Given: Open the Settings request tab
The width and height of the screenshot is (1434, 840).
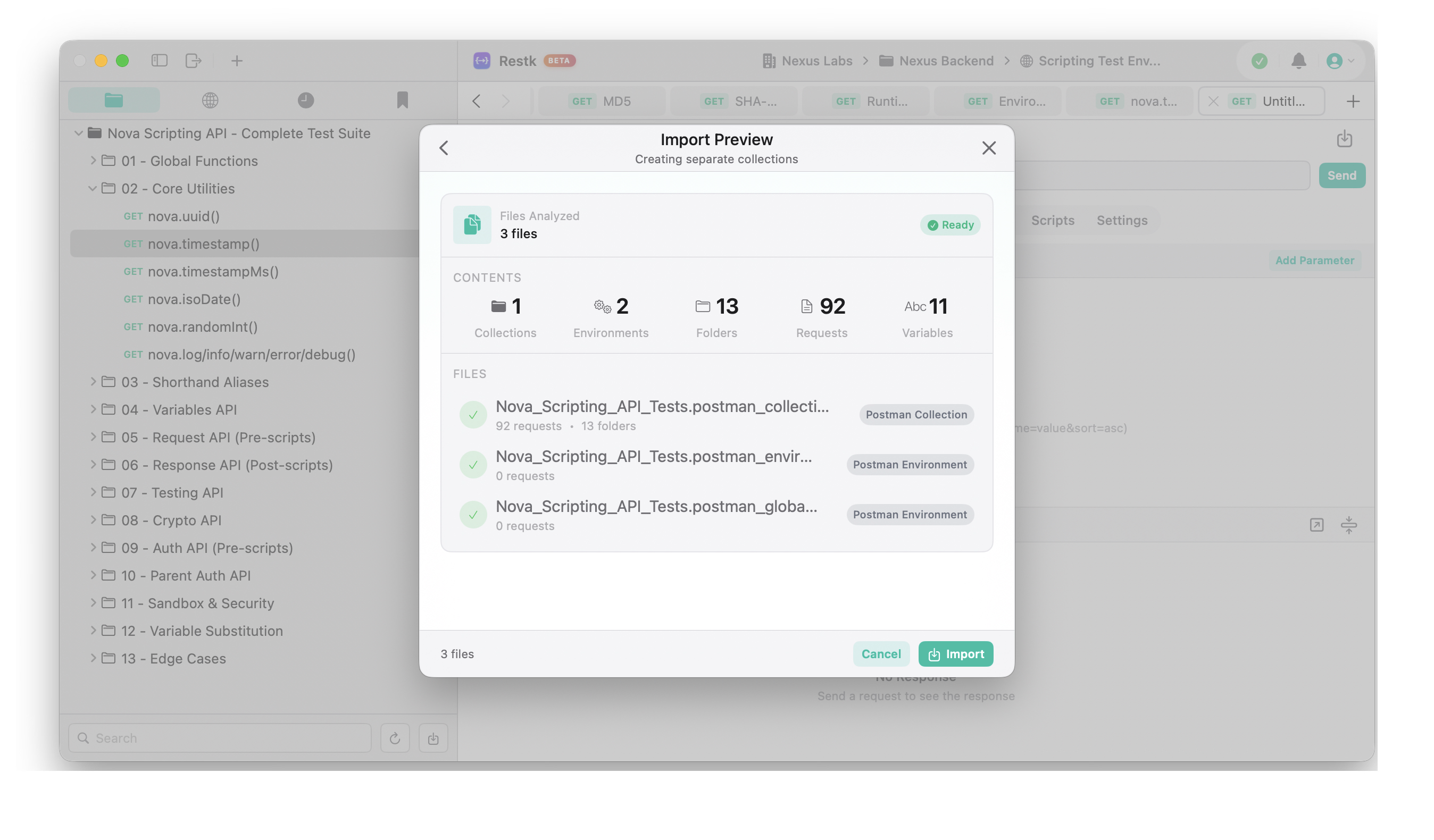Looking at the screenshot, I should click(1122, 220).
